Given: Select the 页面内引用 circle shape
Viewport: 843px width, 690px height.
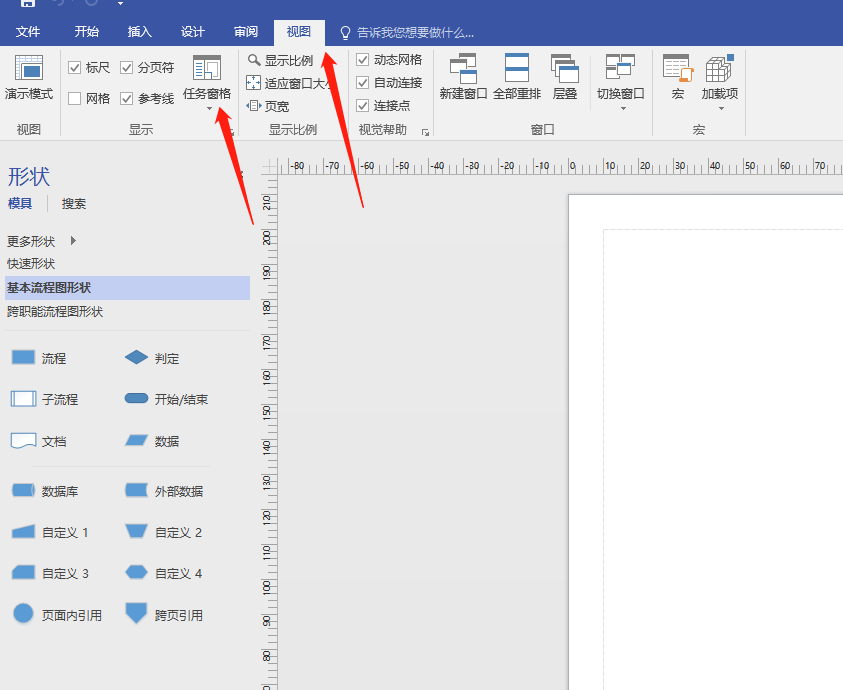Looking at the screenshot, I should (x=23, y=614).
